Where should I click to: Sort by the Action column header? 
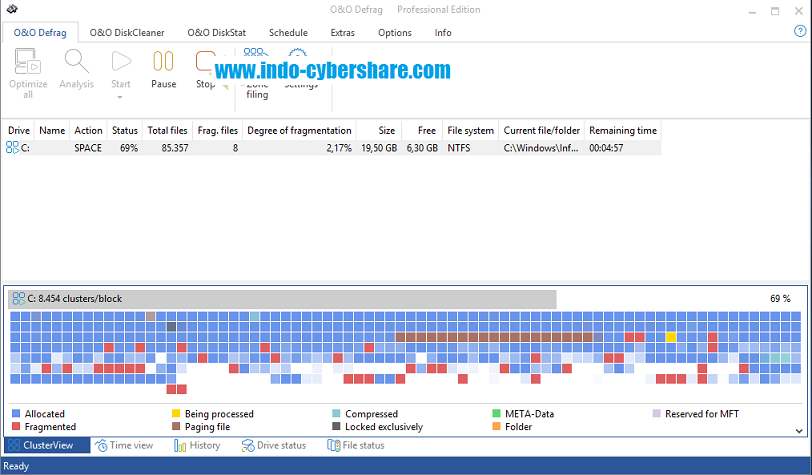88,131
